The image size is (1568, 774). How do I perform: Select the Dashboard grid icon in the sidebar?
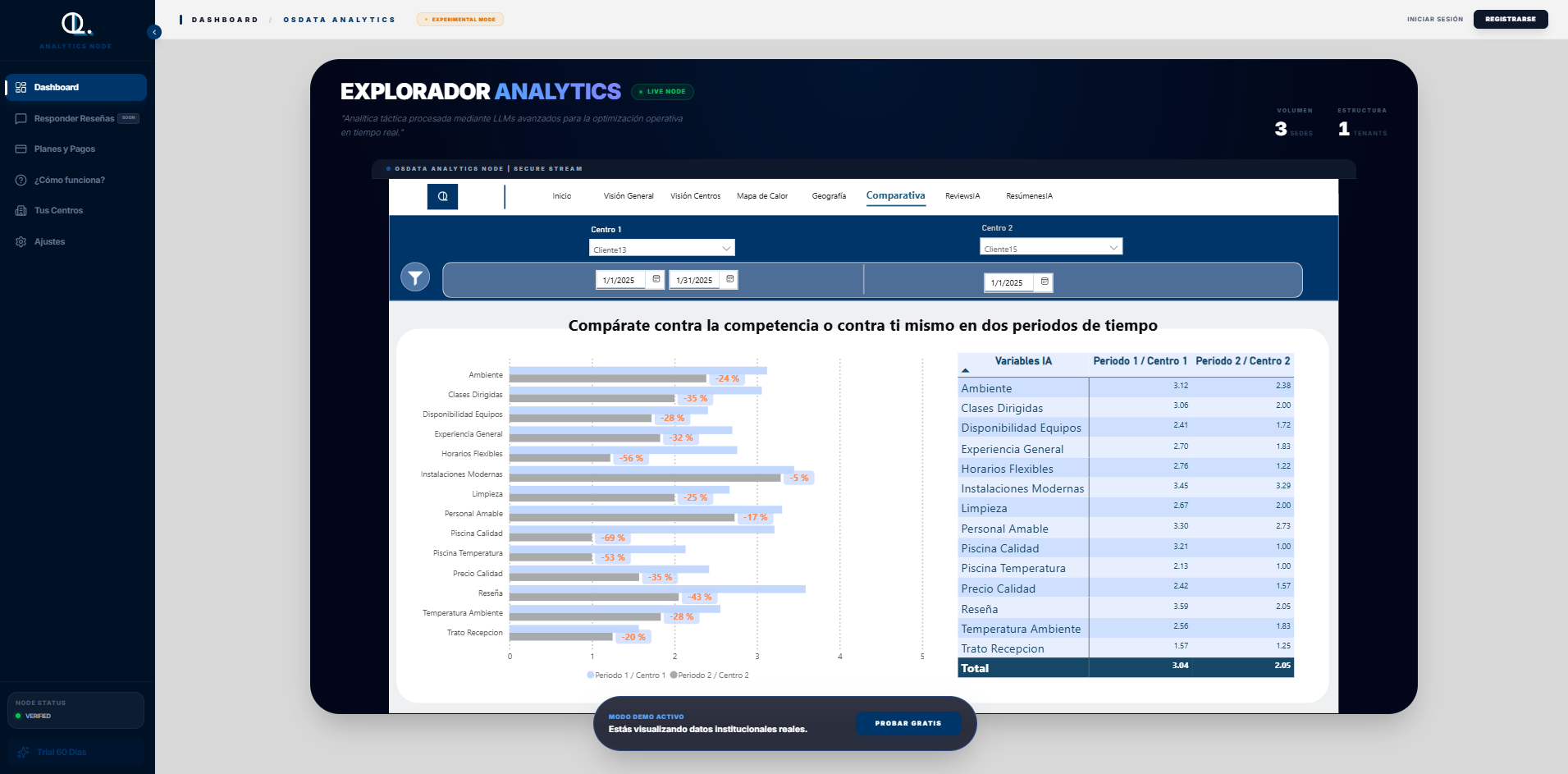[x=20, y=87]
